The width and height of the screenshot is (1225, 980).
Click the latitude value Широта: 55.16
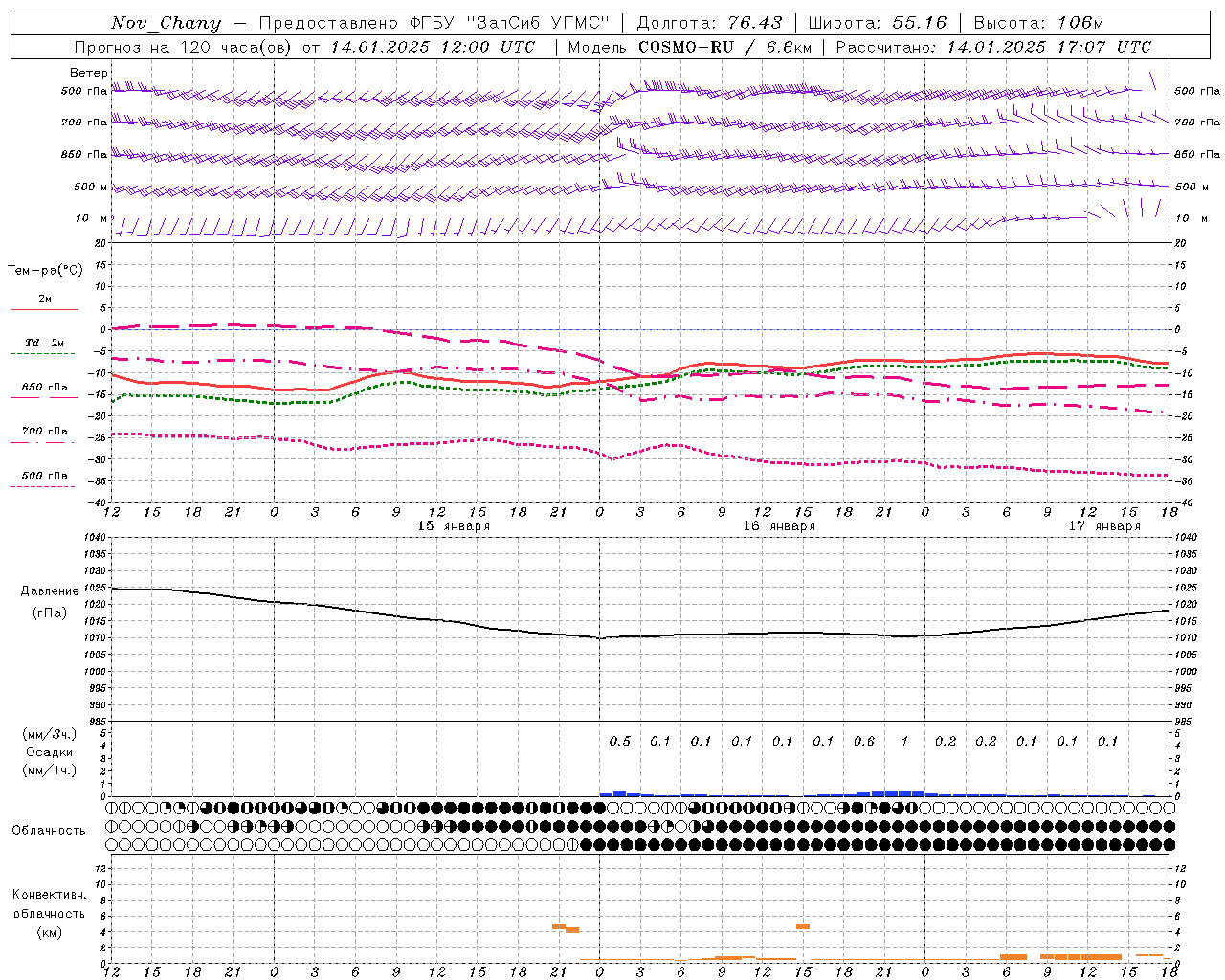pyautogui.click(x=878, y=23)
